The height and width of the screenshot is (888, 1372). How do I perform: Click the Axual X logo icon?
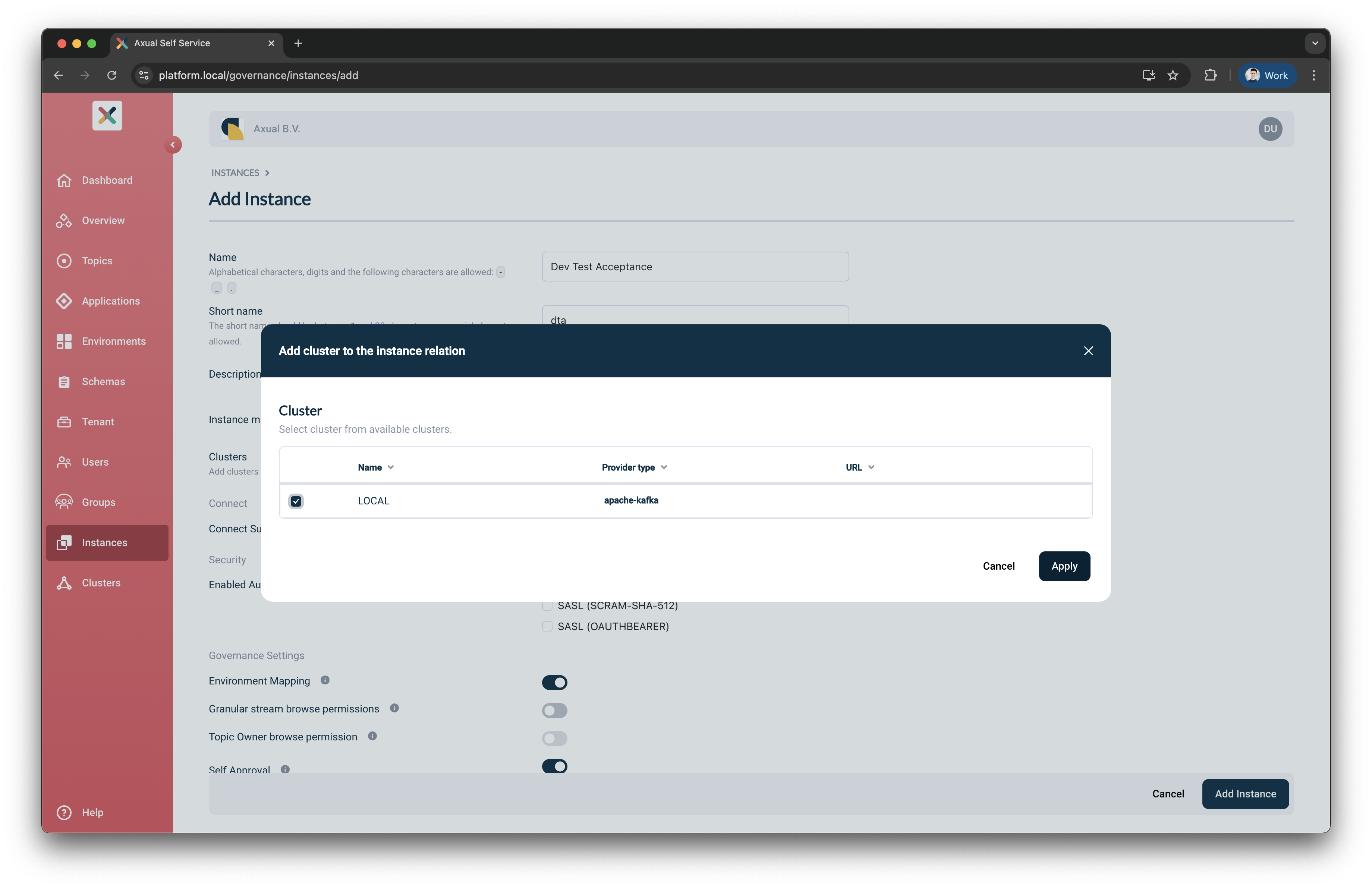[107, 116]
